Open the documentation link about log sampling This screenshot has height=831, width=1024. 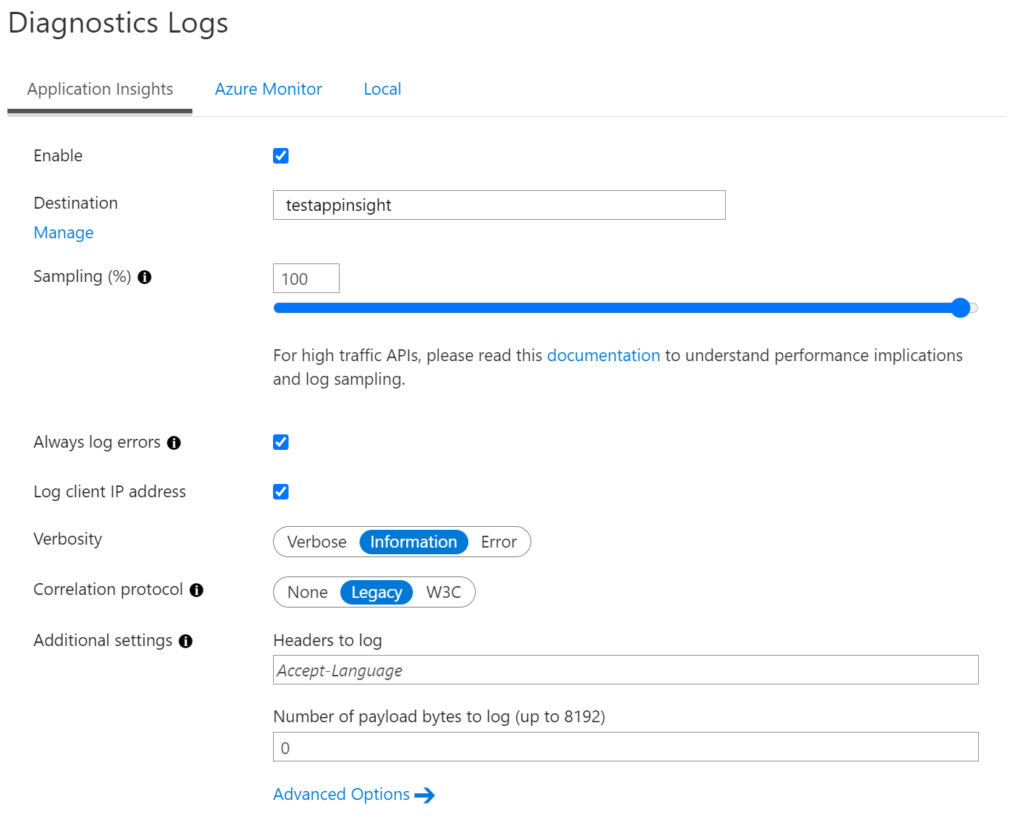coord(603,355)
